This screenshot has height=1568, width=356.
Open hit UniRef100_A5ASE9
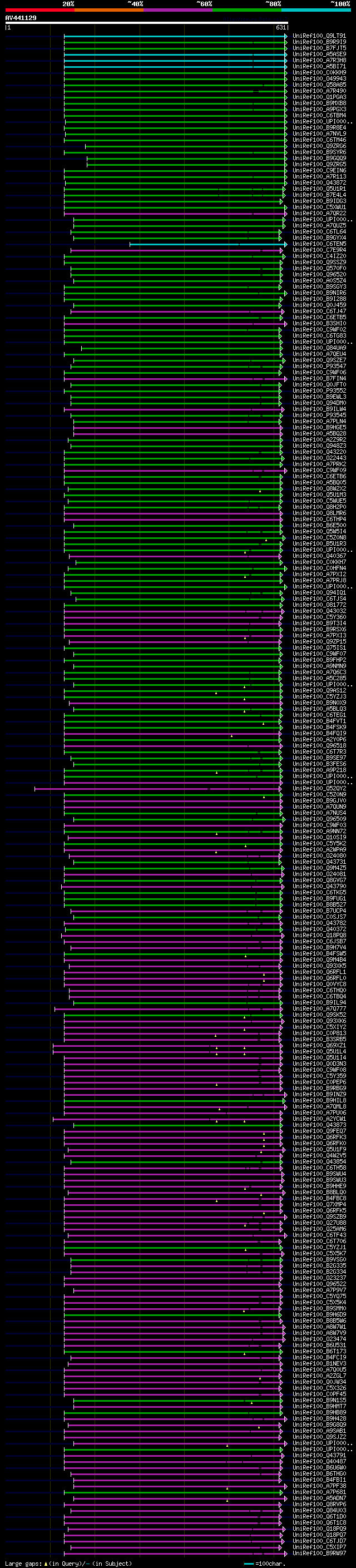[319, 54]
